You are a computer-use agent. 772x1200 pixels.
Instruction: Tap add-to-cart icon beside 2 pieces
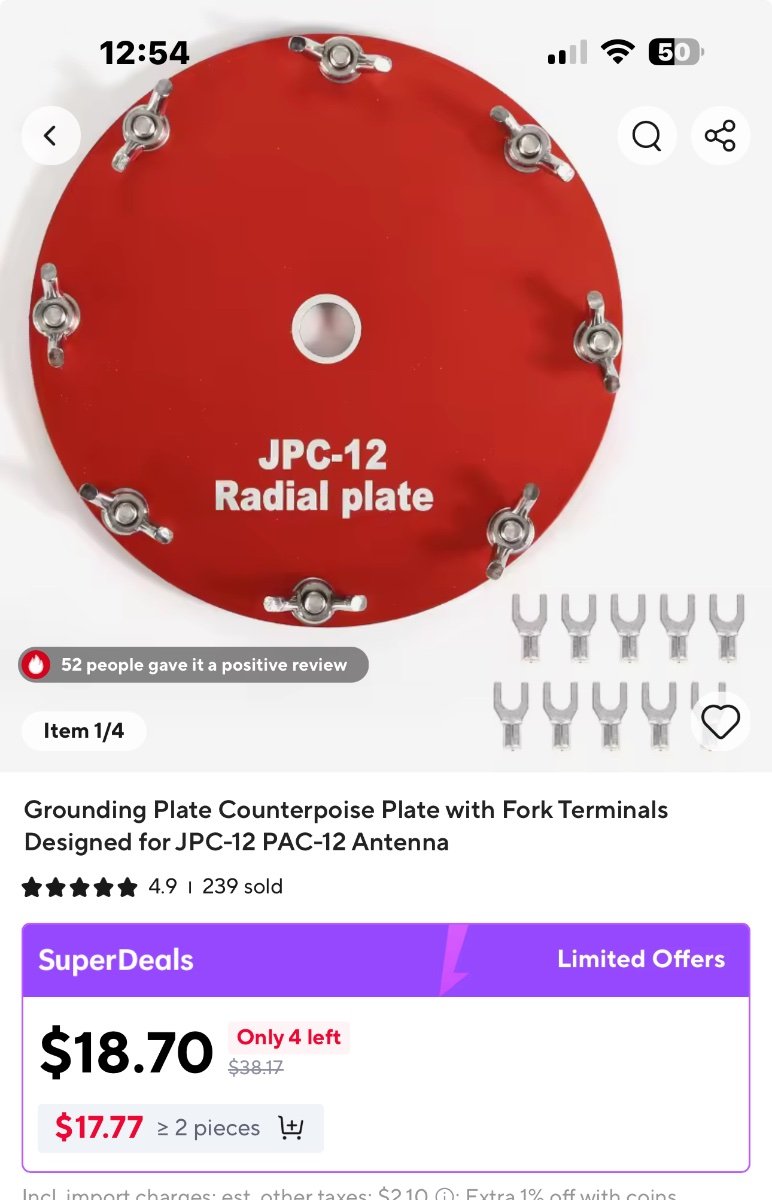[x=291, y=1128]
